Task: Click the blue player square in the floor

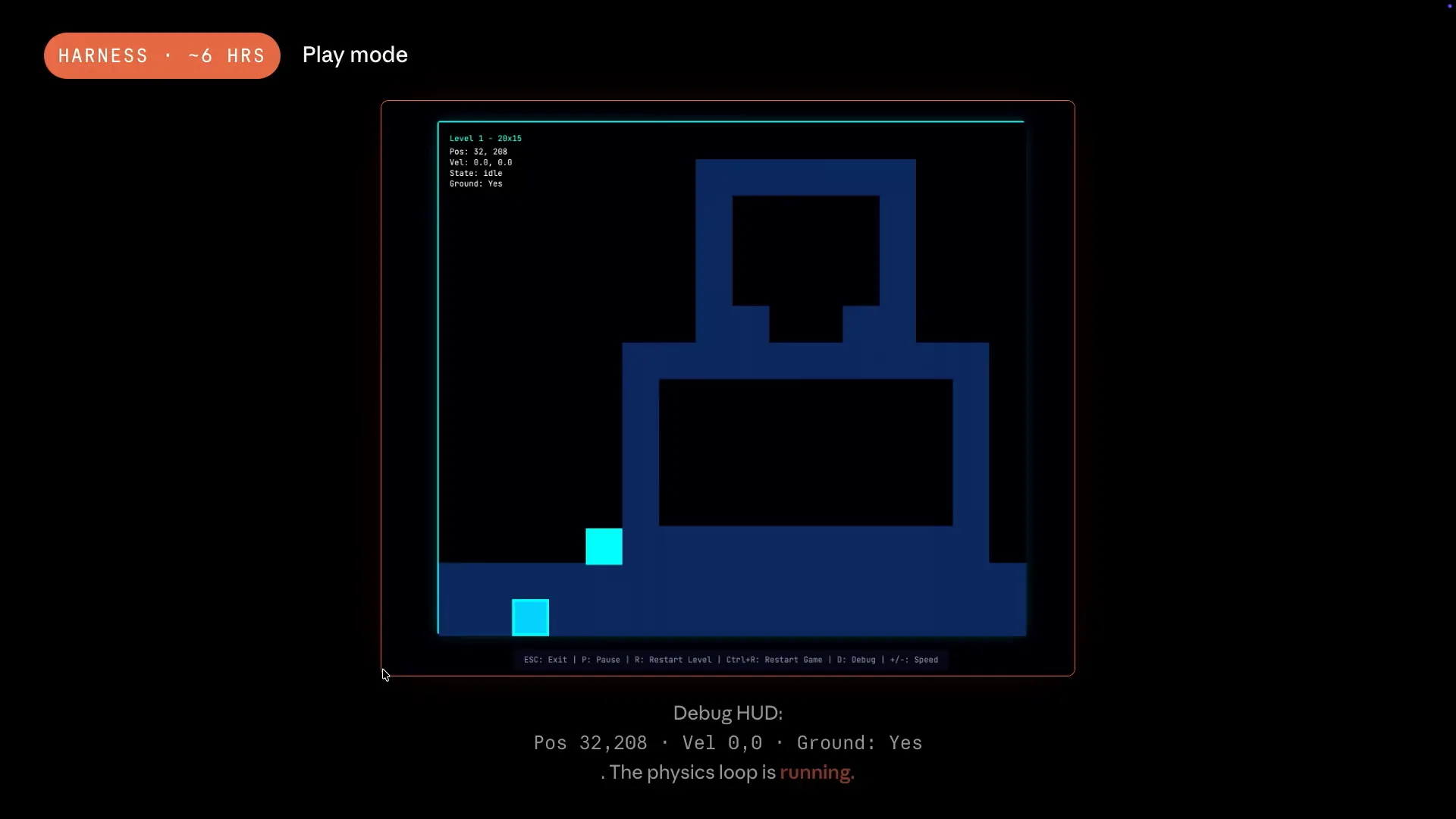Action: pyautogui.click(x=530, y=617)
